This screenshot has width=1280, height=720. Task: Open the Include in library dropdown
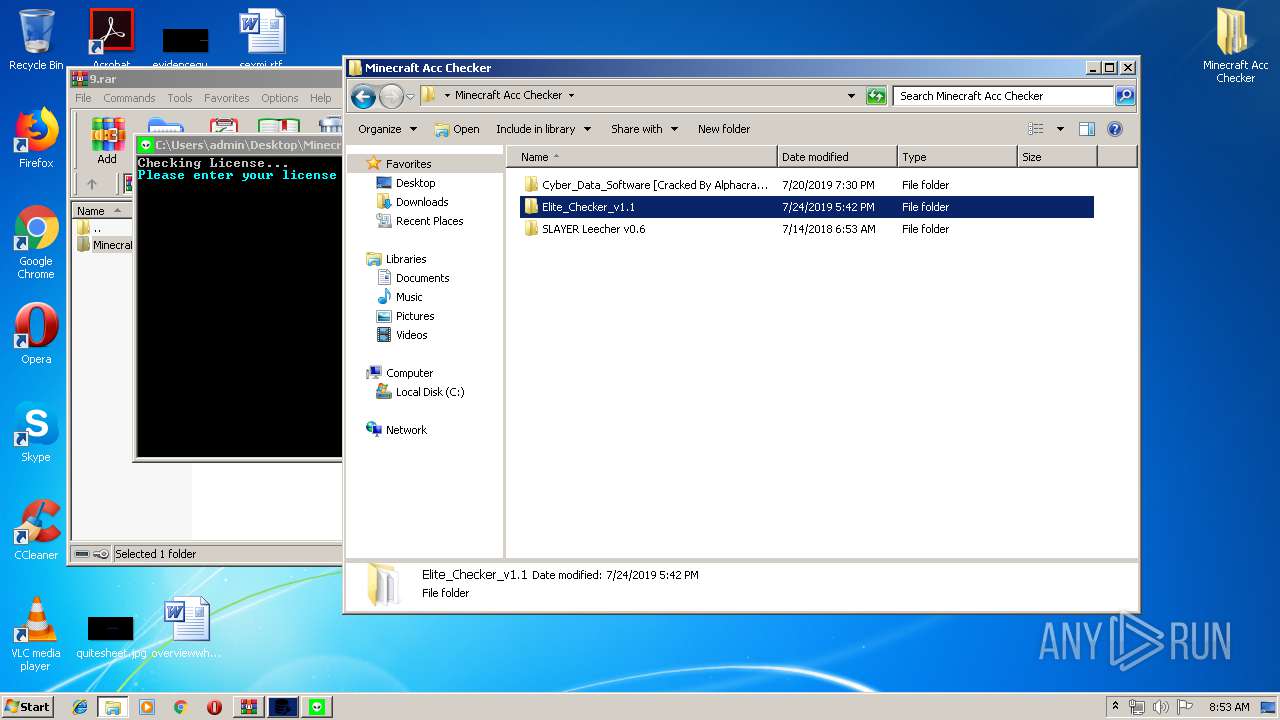tap(543, 129)
